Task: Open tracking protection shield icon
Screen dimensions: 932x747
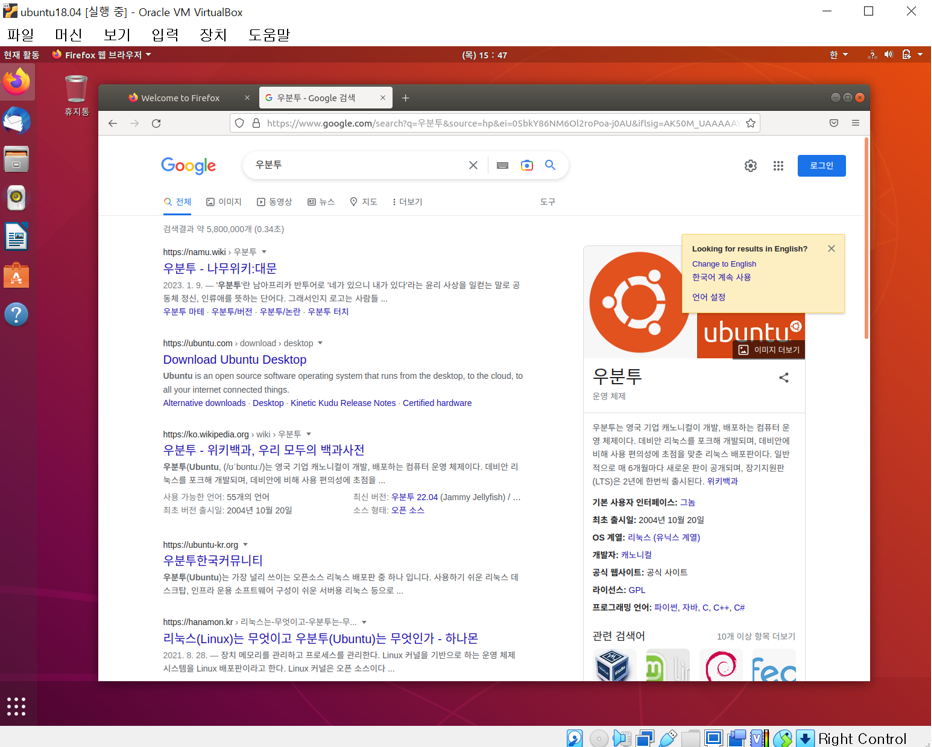Action: pyautogui.click(x=240, y=123)
